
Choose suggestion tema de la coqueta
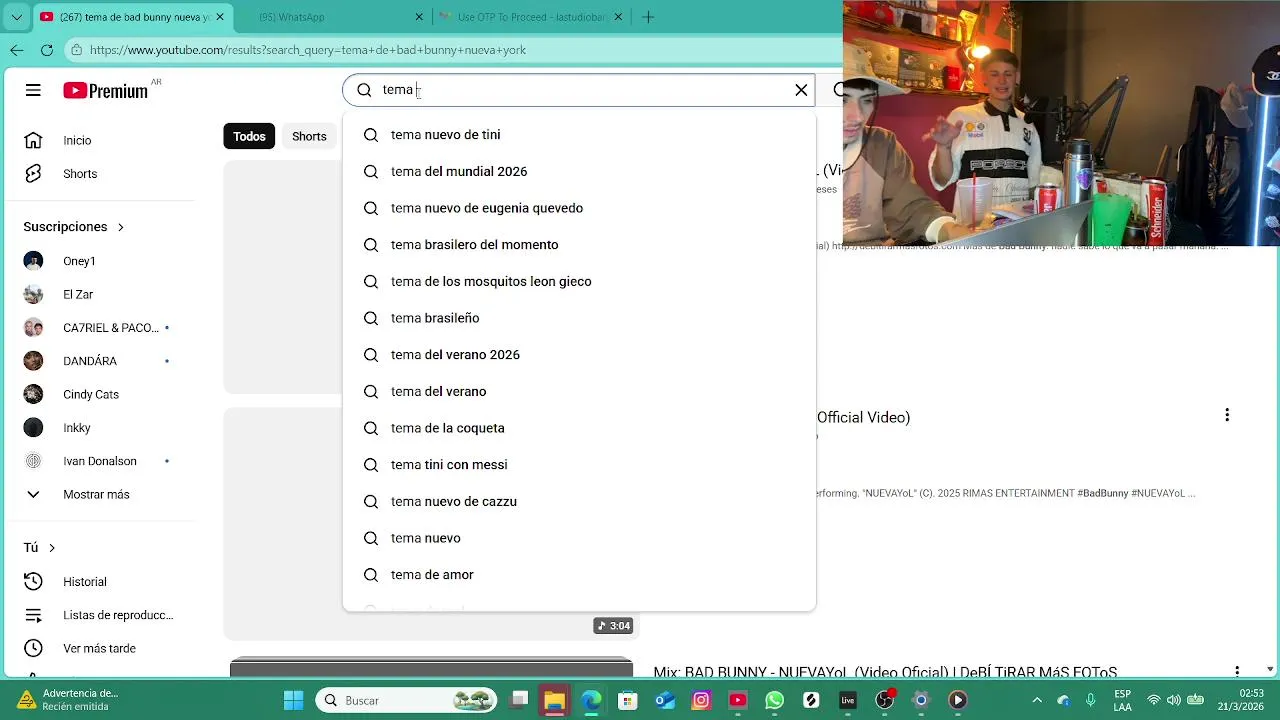tap(579, 428)
